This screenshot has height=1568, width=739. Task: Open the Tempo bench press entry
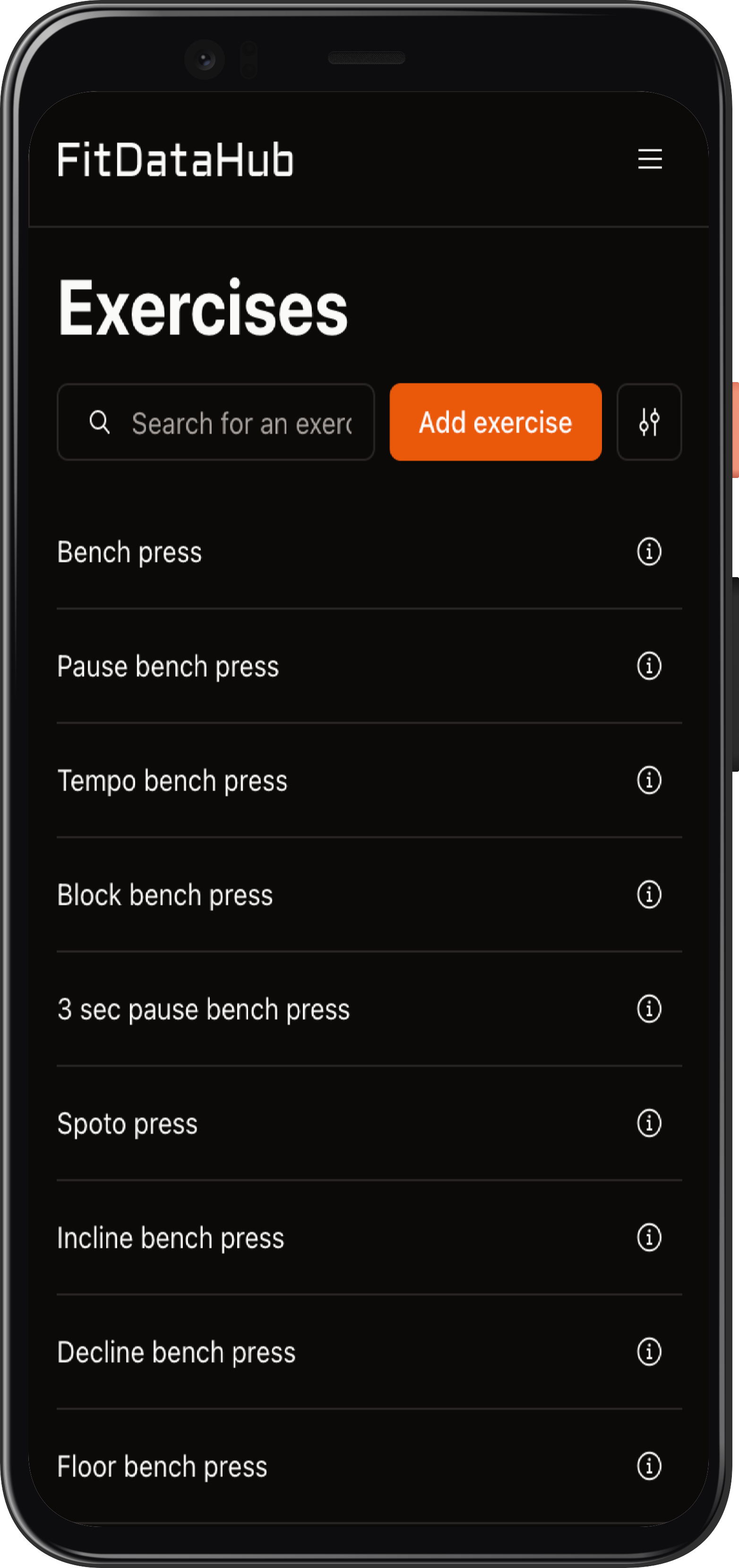[369, 780]
